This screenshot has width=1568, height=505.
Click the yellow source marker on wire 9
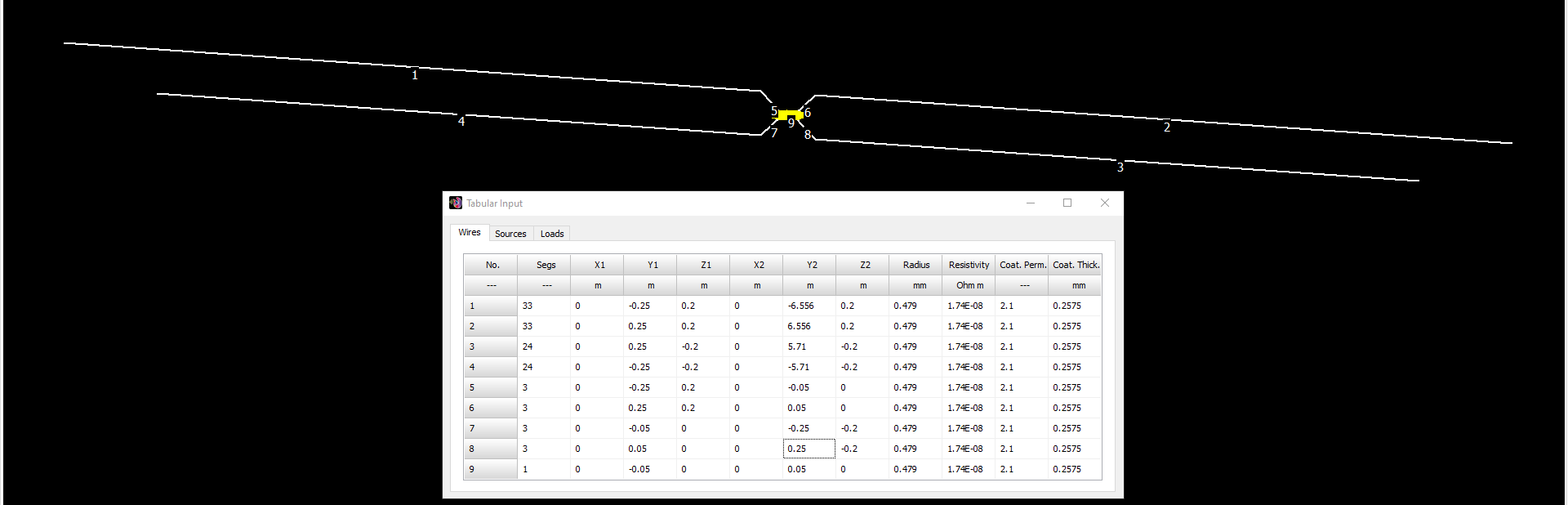tap(790, 115)
